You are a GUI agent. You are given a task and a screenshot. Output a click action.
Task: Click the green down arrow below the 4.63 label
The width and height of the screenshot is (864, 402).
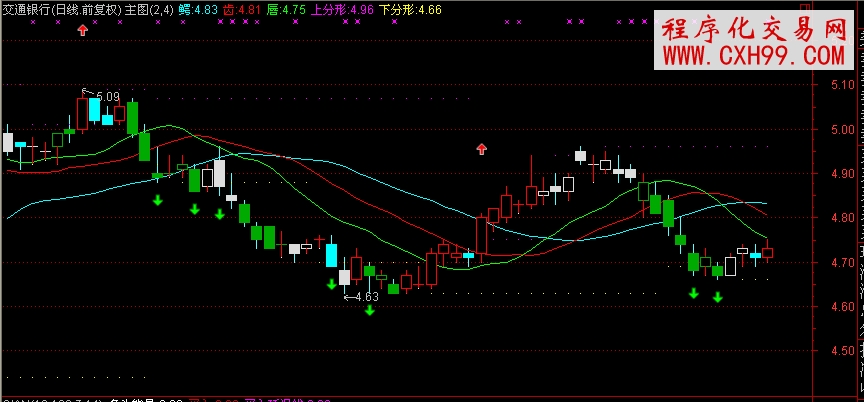point(369,311)
